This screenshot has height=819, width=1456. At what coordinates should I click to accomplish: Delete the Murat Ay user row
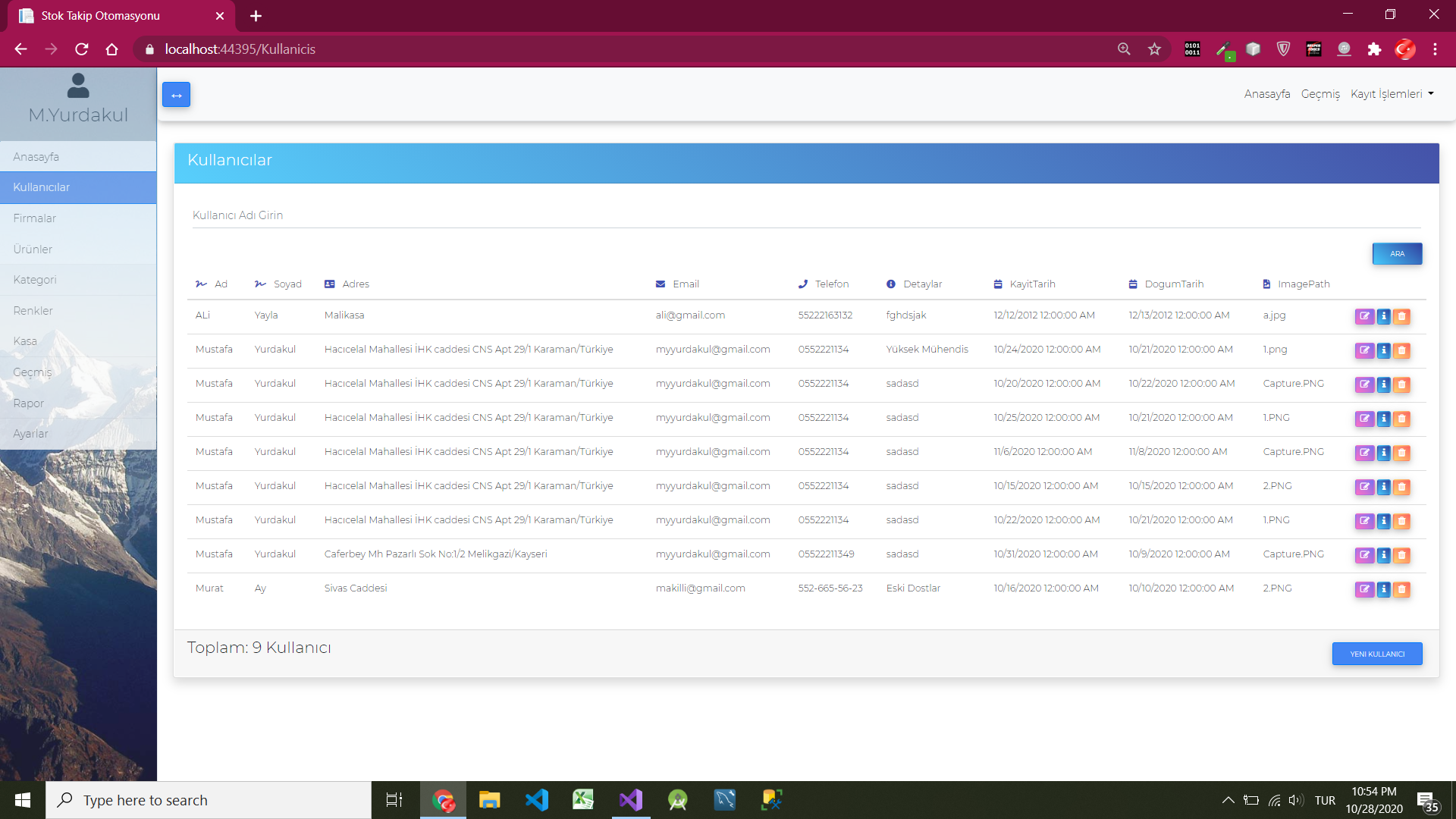1402,589
